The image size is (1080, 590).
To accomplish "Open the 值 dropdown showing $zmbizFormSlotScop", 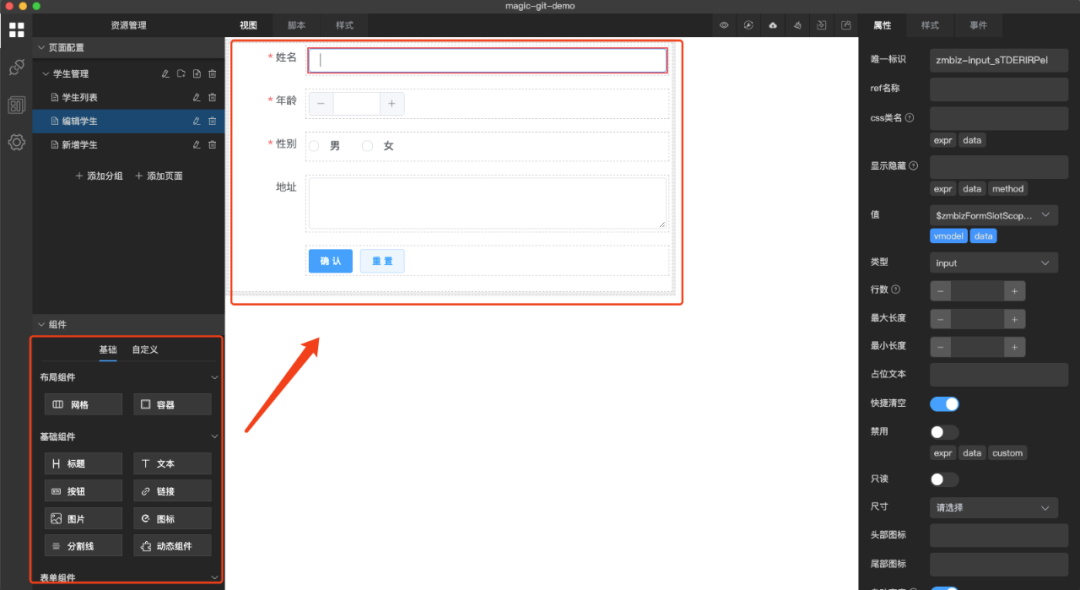I will coord(993,215).
